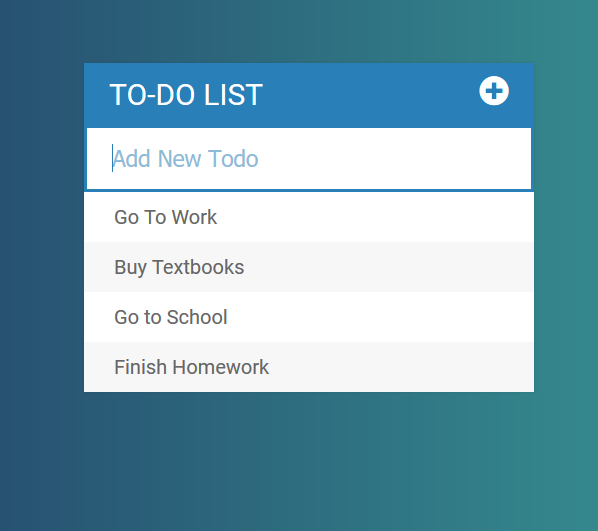This screenshot has height=531, width=598.
Task: Click the word School in third todo
Action: pos(197,317)
